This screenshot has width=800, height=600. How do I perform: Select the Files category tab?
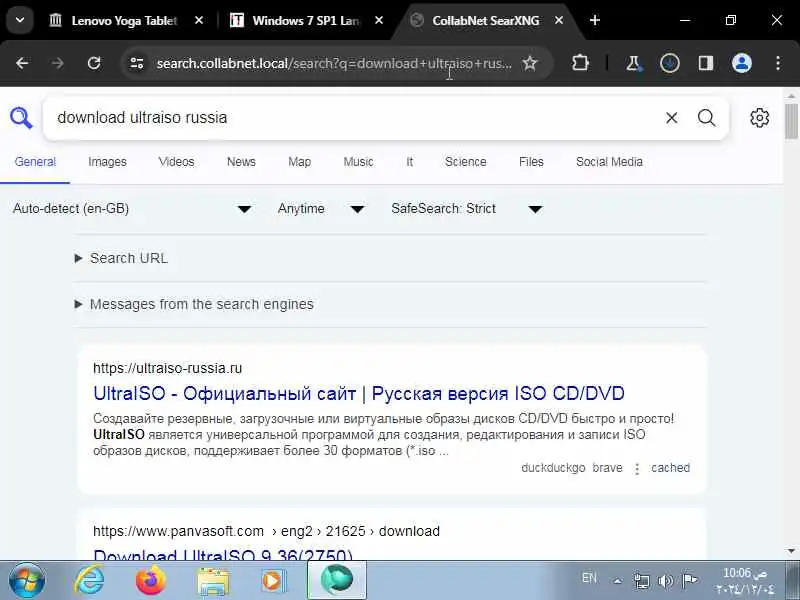(x=531, y=162)
